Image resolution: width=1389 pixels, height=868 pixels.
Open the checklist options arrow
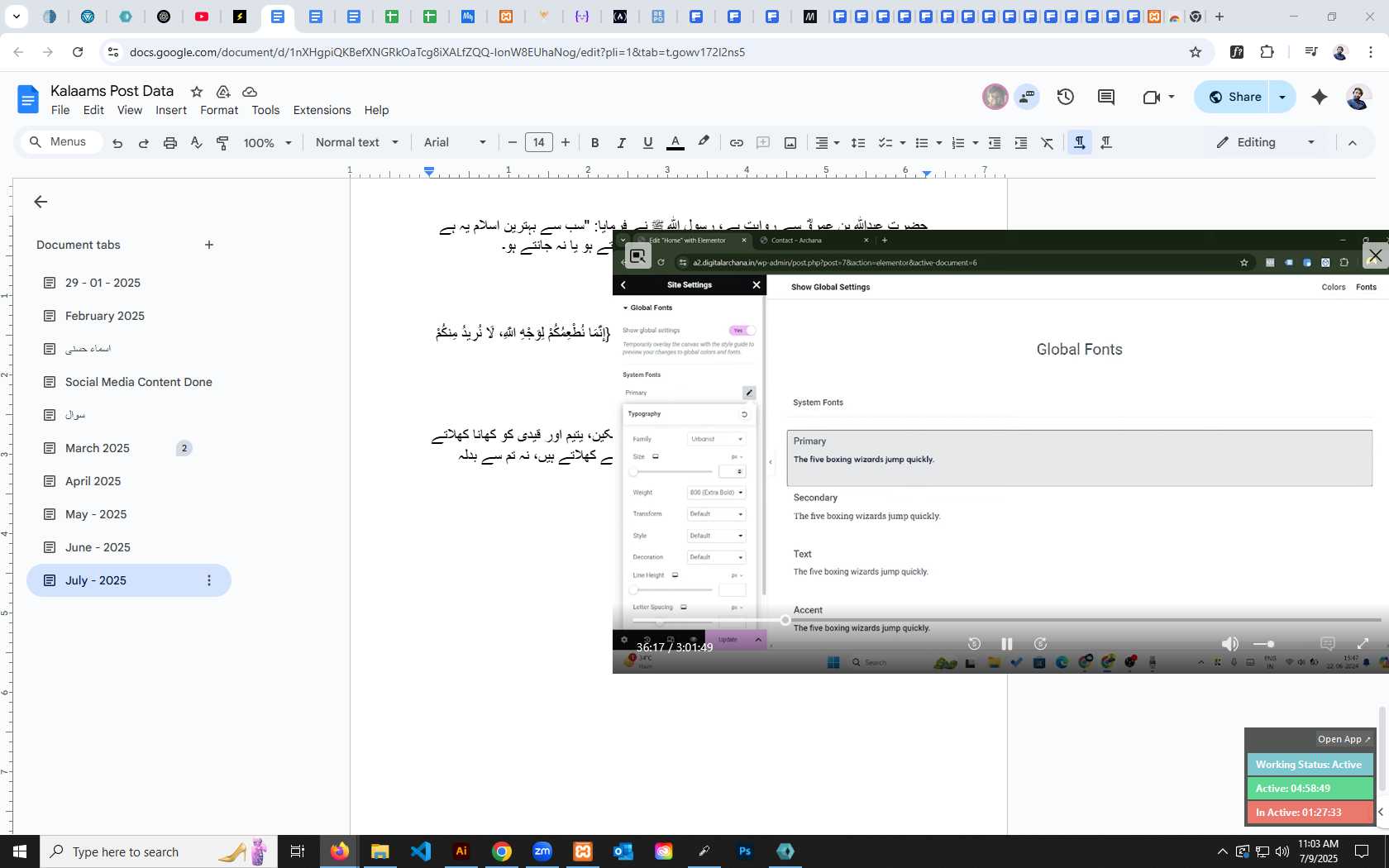tap(903, 143)
